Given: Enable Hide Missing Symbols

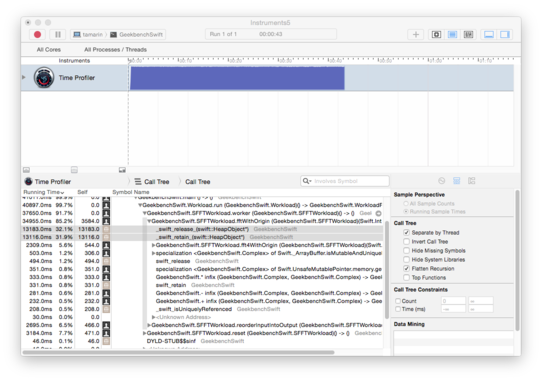Looking at the screenshot, I should tap(406, 250).
